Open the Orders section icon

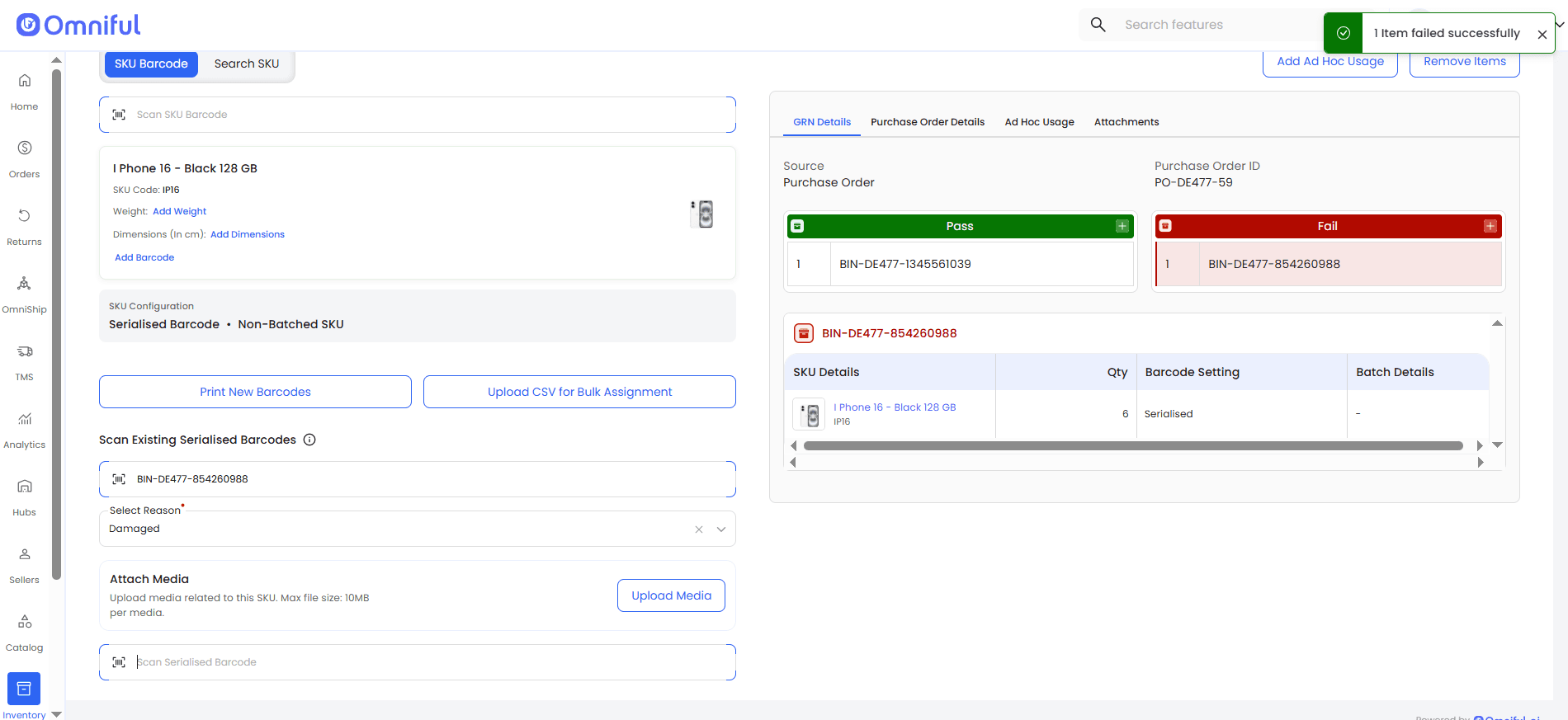coord(25,148)
